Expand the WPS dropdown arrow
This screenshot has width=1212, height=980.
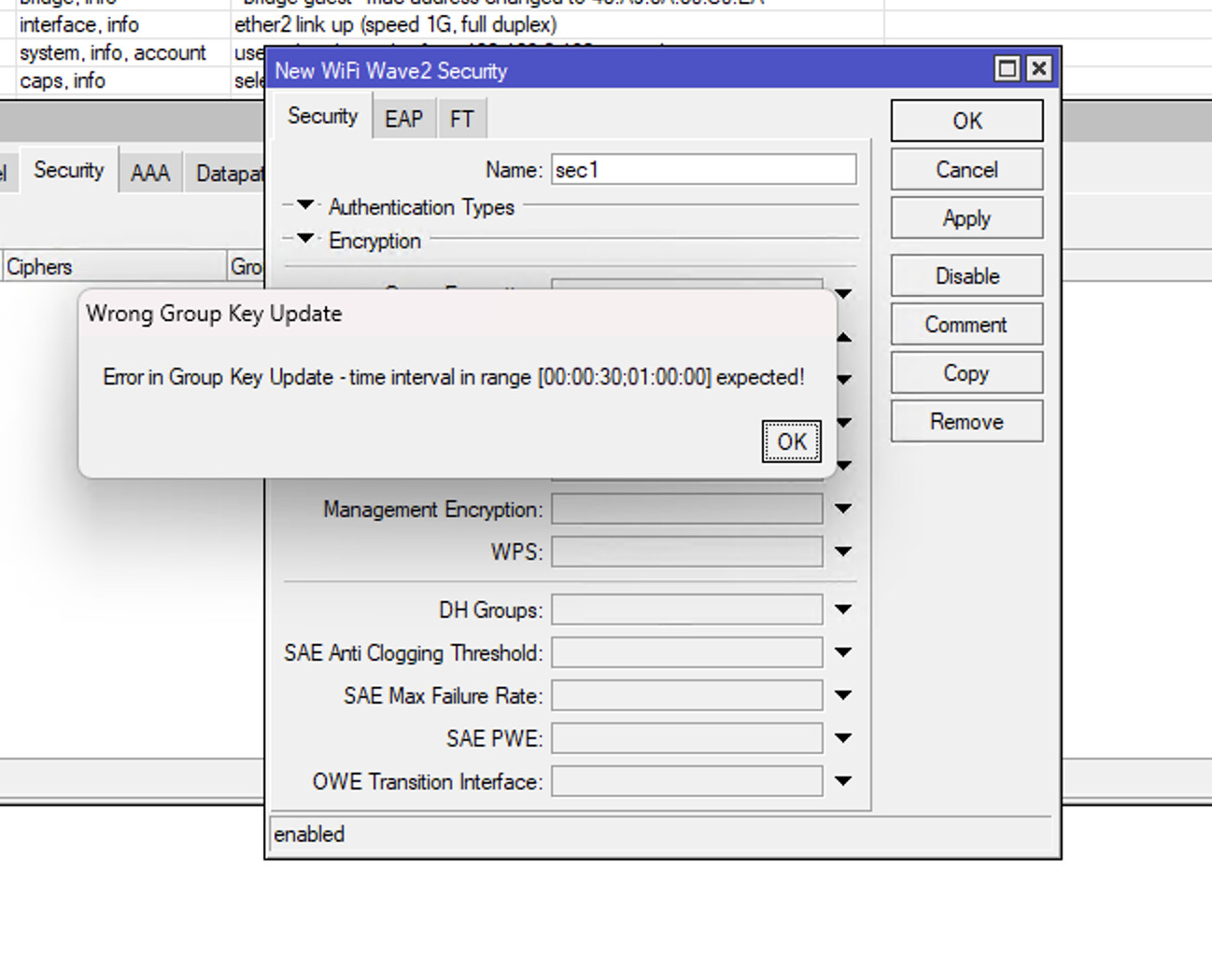tap(843, 552)
